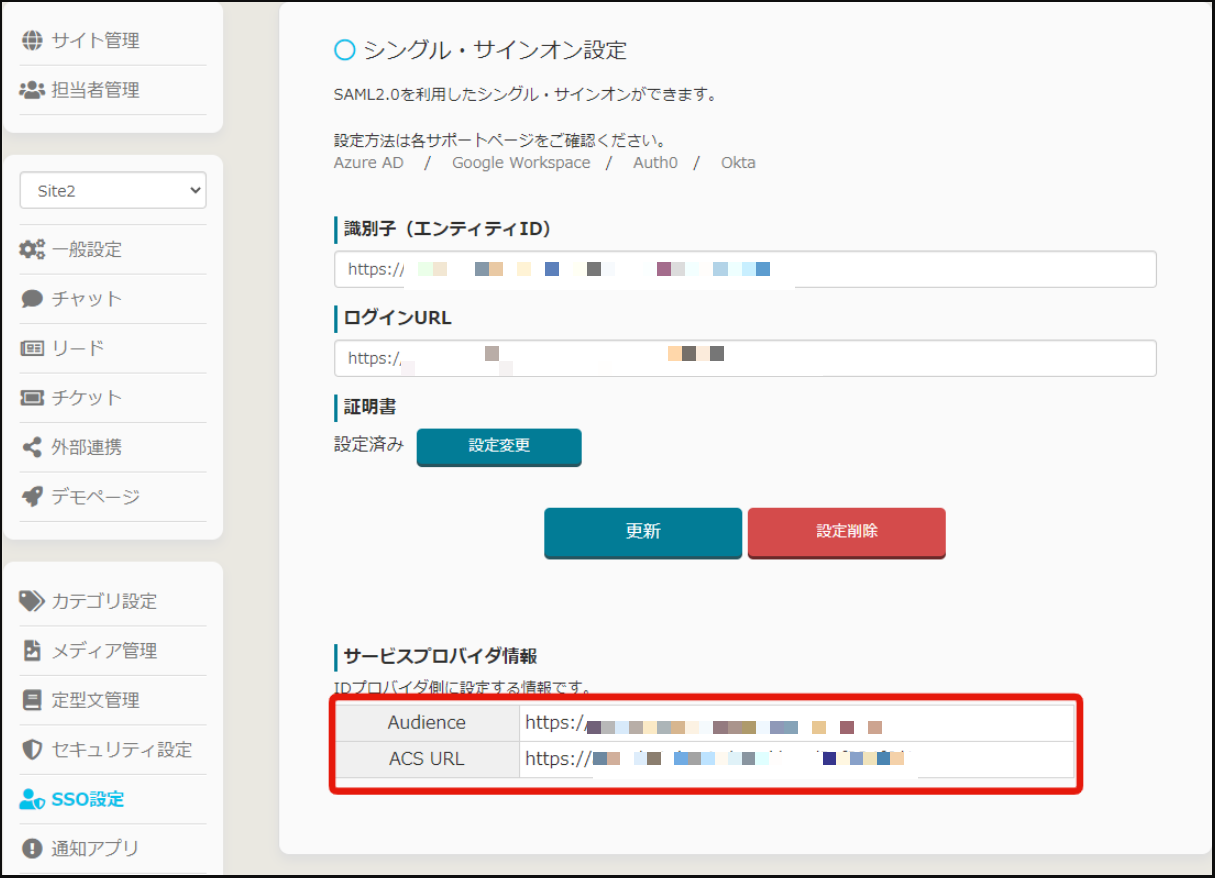Go to 定型文管理 menu item

[95, 700]
